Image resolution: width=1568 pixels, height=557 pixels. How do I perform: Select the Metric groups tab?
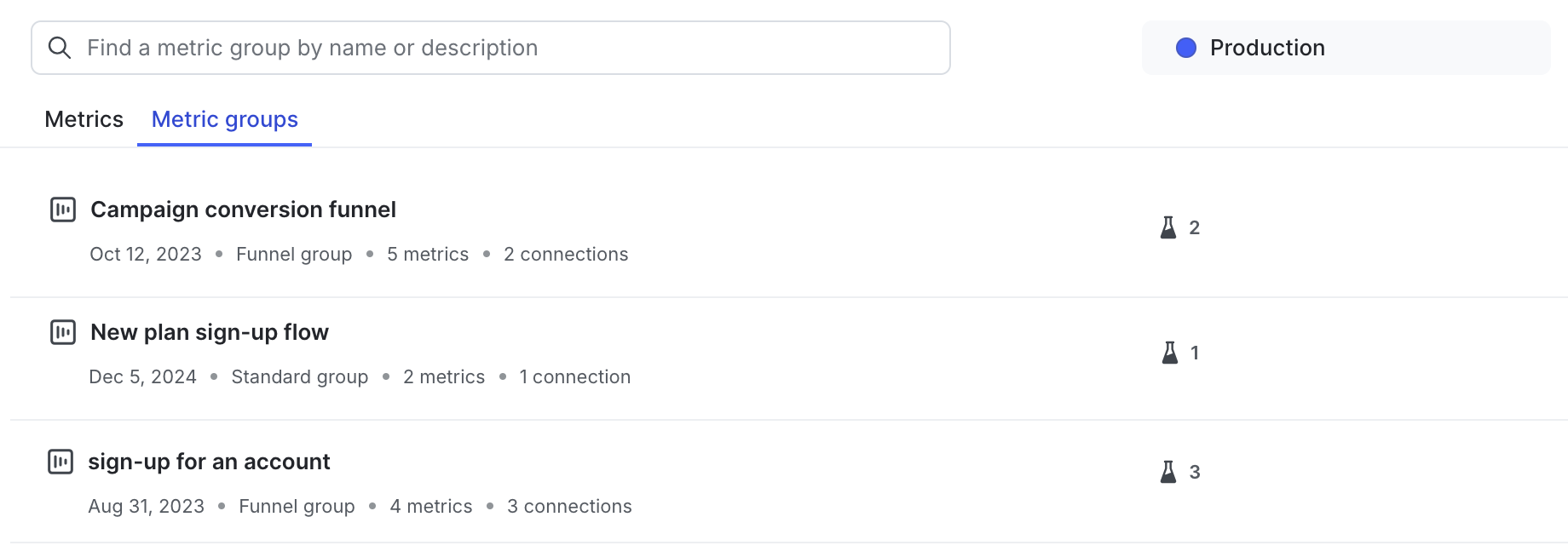(224, 119)
